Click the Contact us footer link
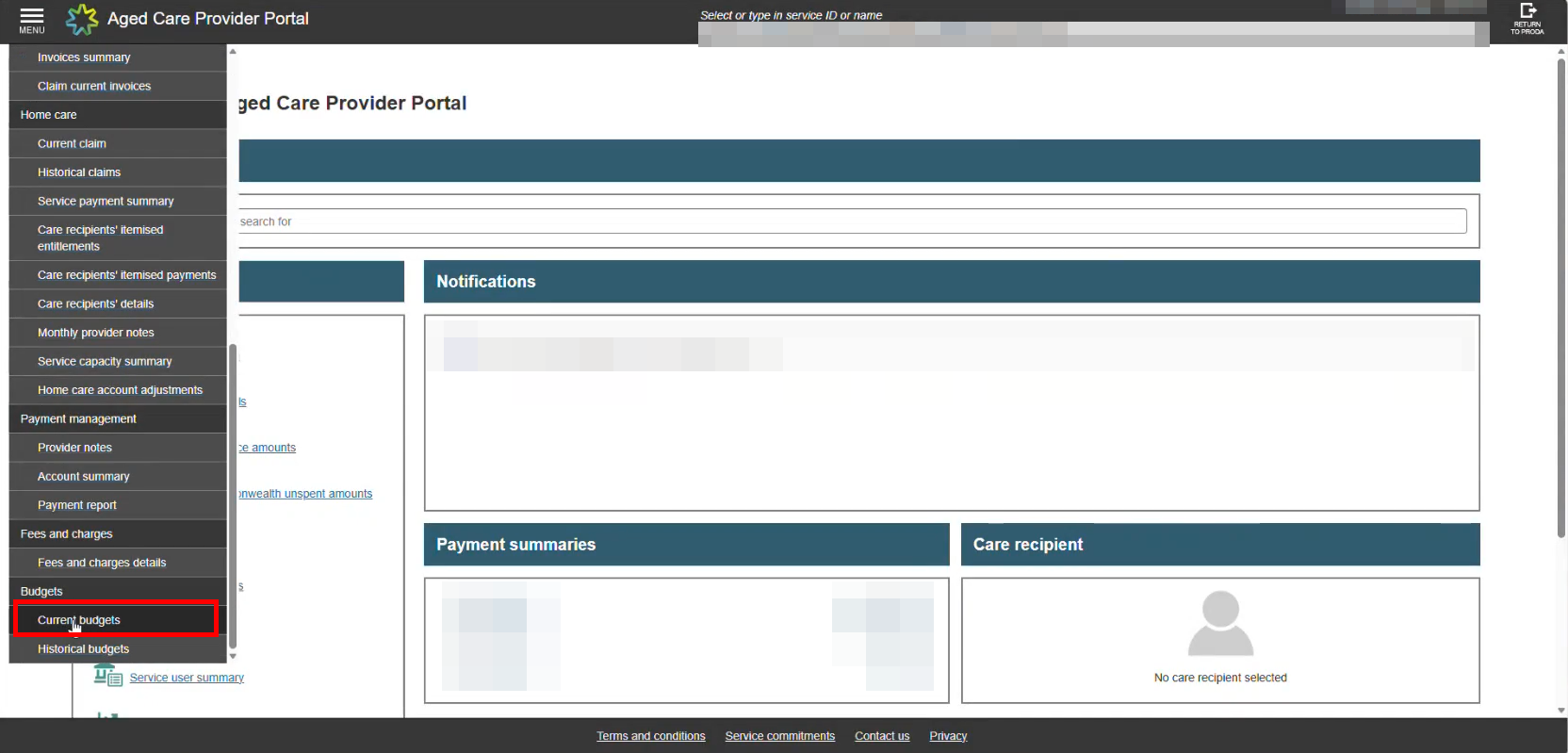The image size is (1568, 753). coord(882,736)
